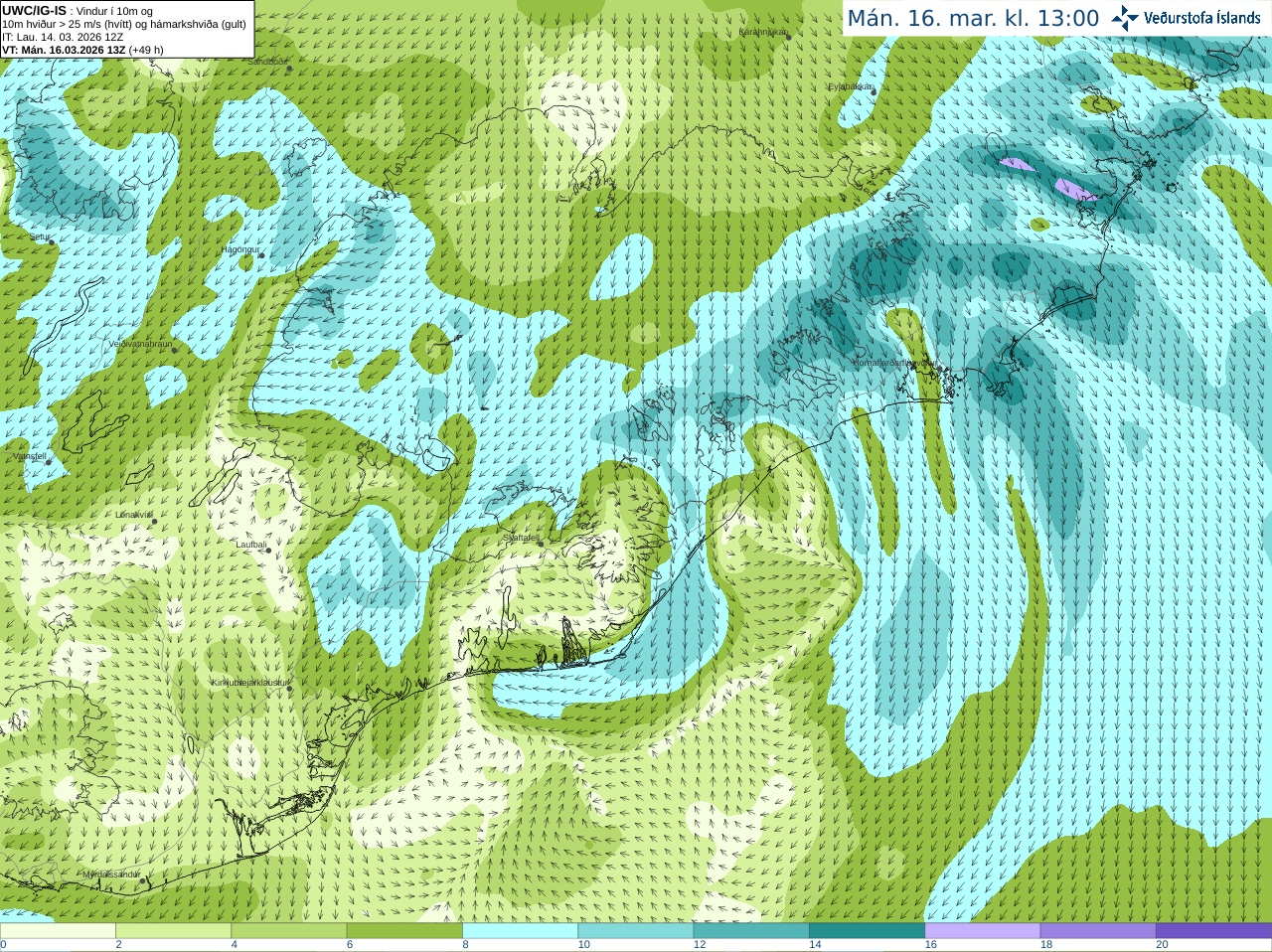1272x952 pixels.
Task: Click the 'UWC/IG-IS' model title
Action: (x=34, y=11)
